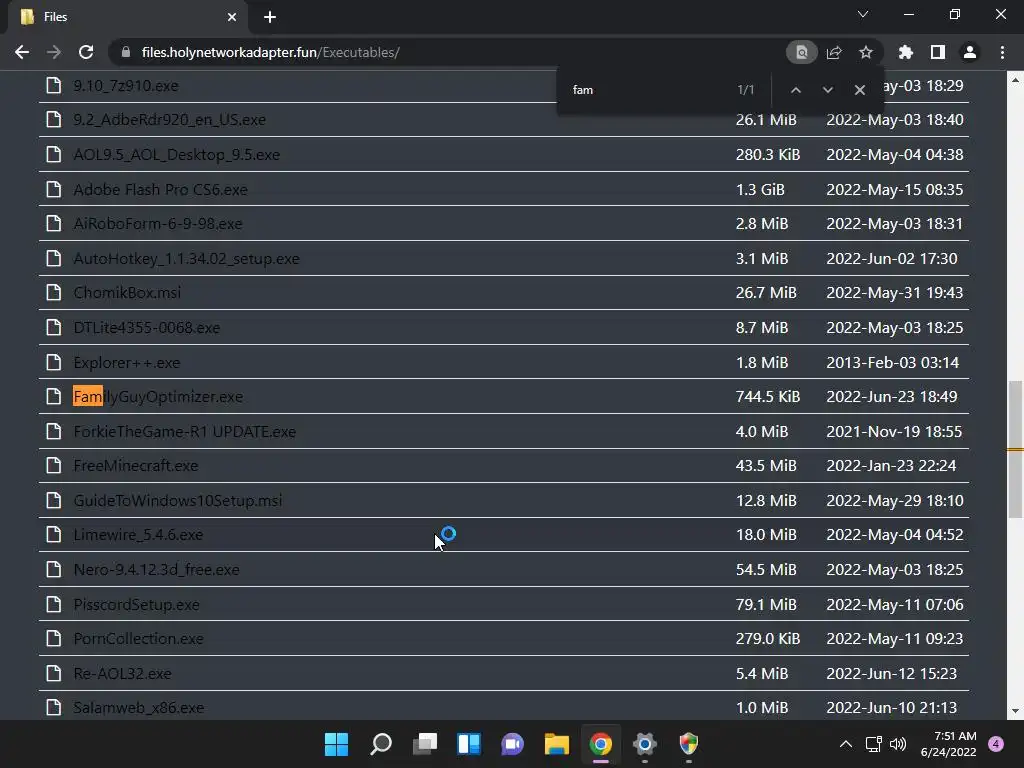Image resolution: width=1024 pixels, height=768 pixels.
Task: Click the scrollbar up arrow
Action: [1015, 80]
